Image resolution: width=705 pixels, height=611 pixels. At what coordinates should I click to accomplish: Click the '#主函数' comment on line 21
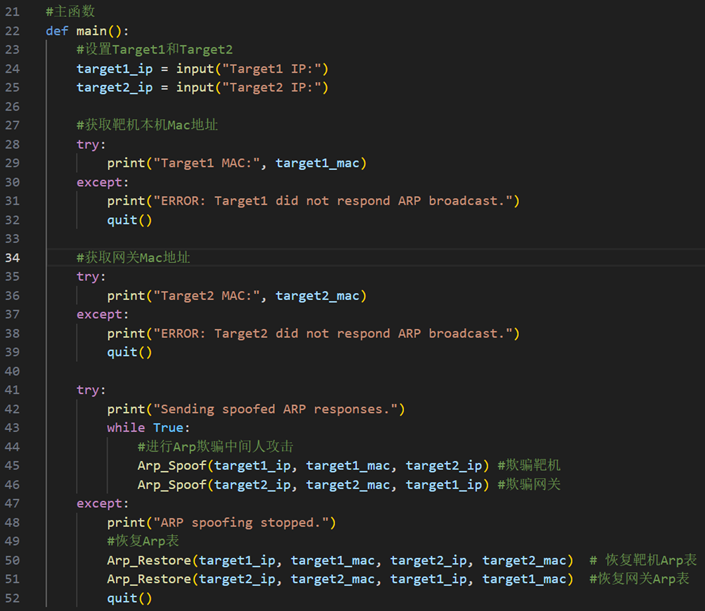point(70,11)
